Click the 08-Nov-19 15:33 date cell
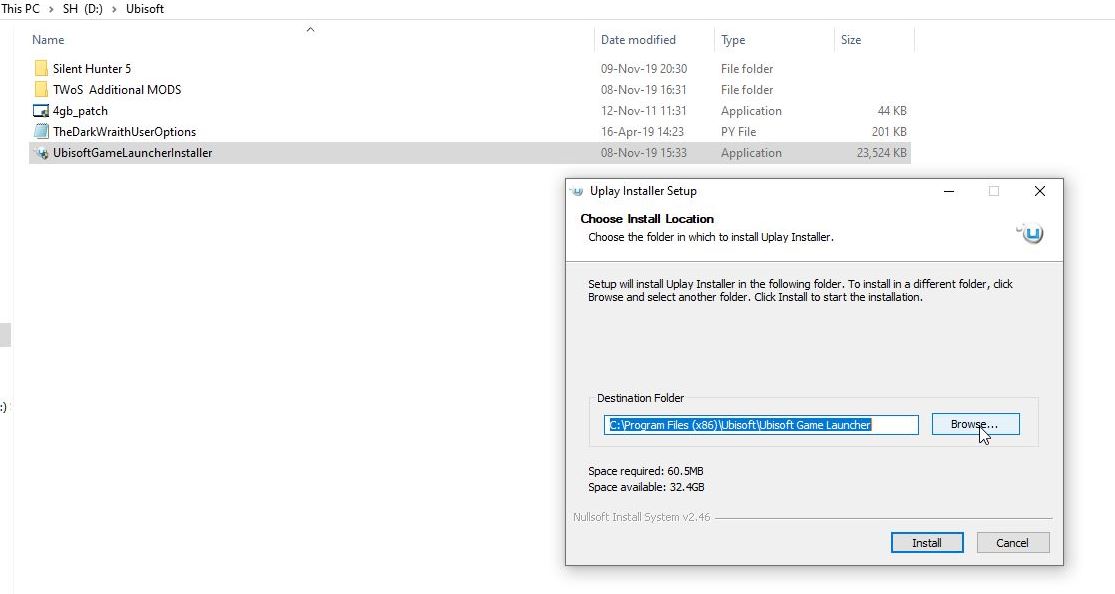The image size is (1115, 594). tap(644, 153)
